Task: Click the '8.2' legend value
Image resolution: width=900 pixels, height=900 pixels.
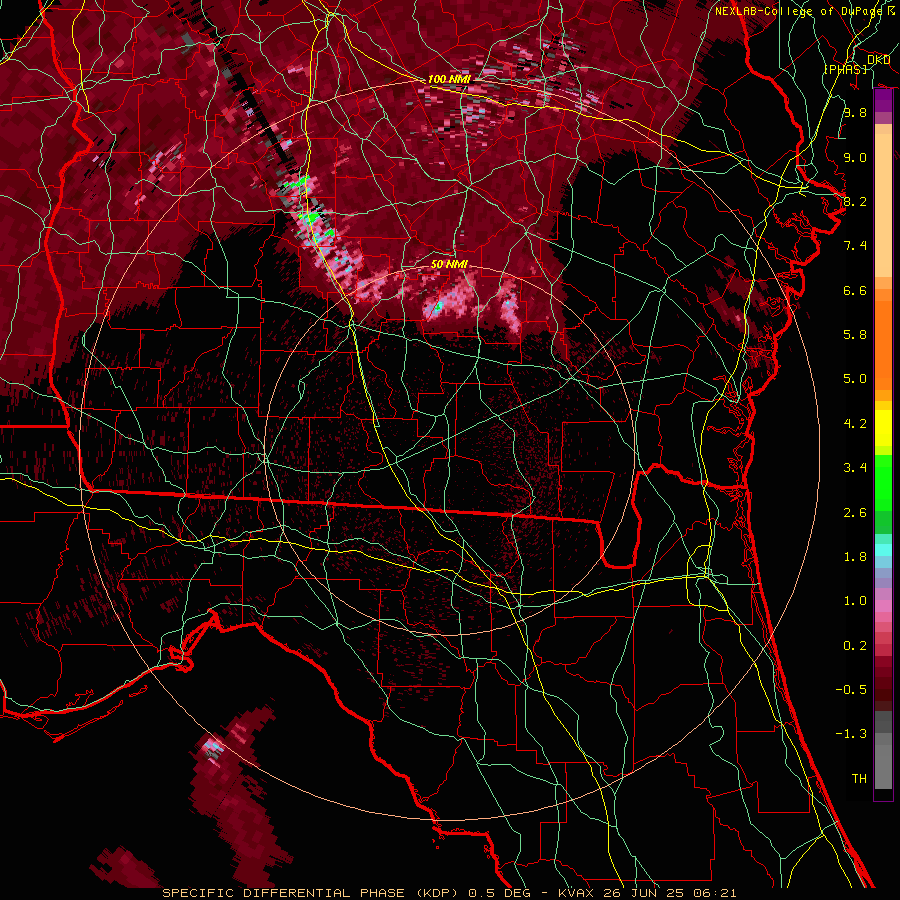Action: click(855, 201)
